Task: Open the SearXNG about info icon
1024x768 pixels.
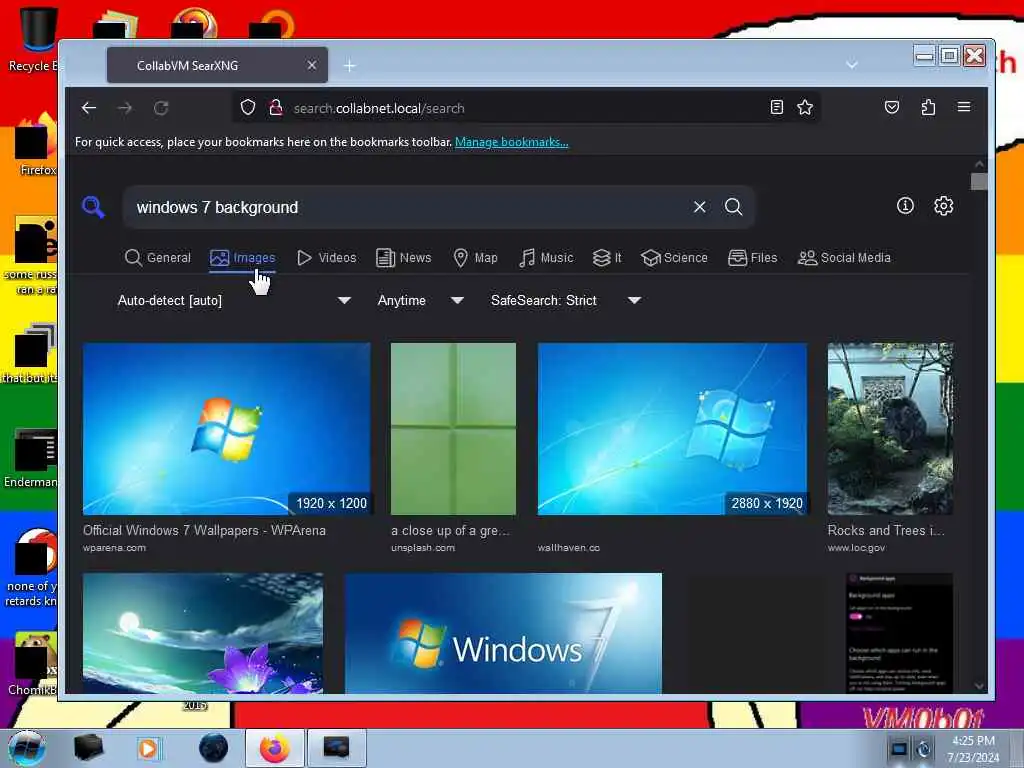Action: tap(905, 206)
